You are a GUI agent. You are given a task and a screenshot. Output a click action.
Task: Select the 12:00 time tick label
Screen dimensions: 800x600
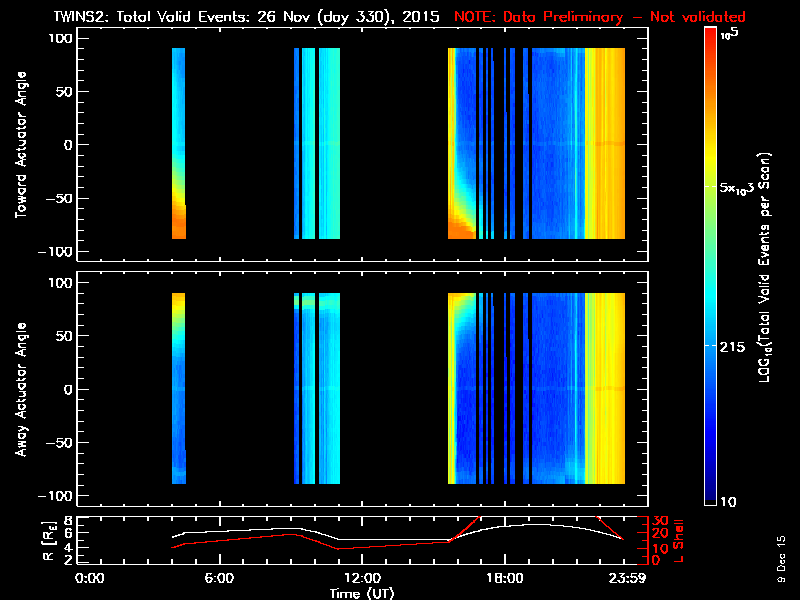pos(360,579)
